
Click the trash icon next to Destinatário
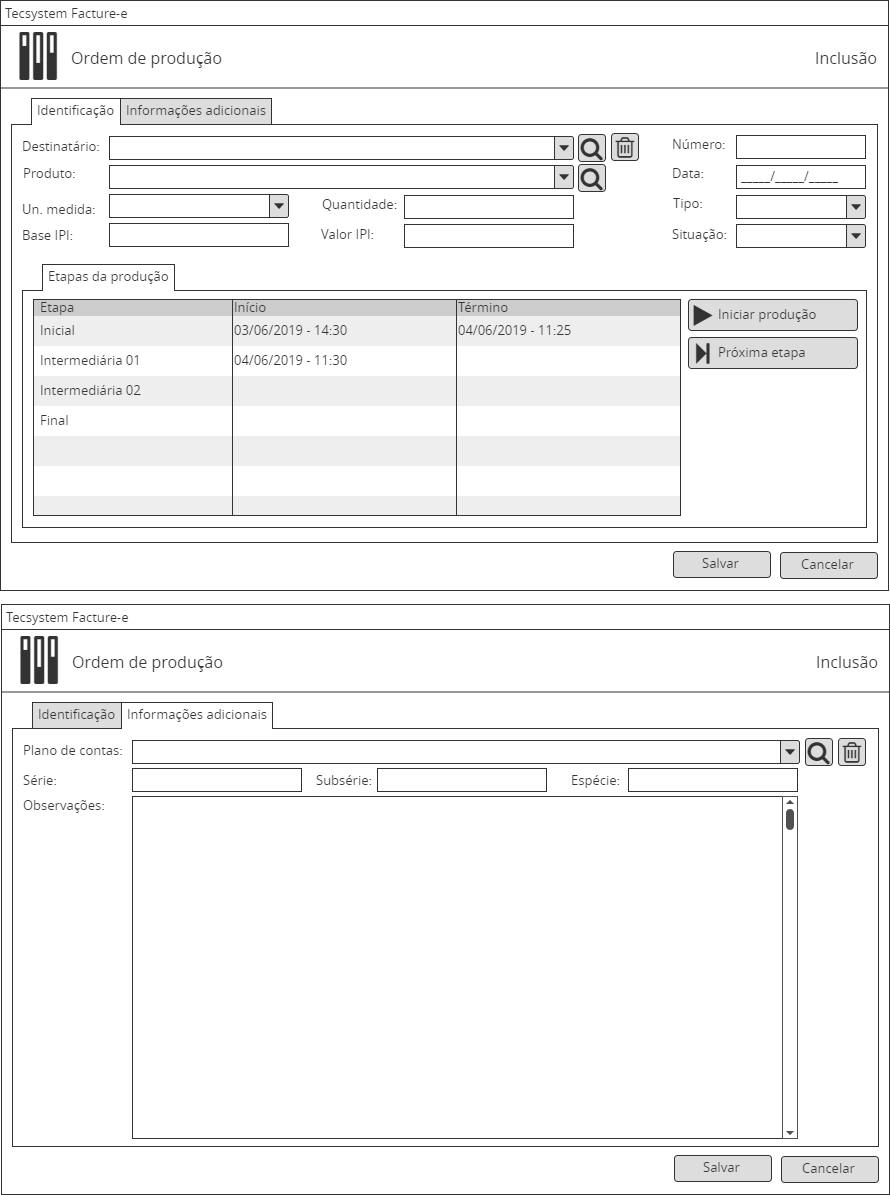pos(625,148)
